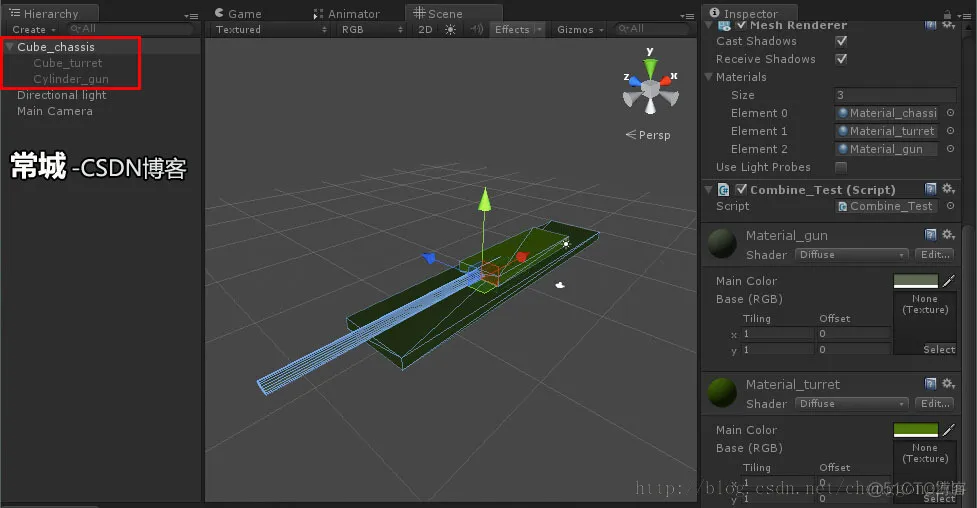Image resolution: width=977 pixels, height=508 pixels.
Task: Open RGB render mode dropdown
Action: click(372, 29)
